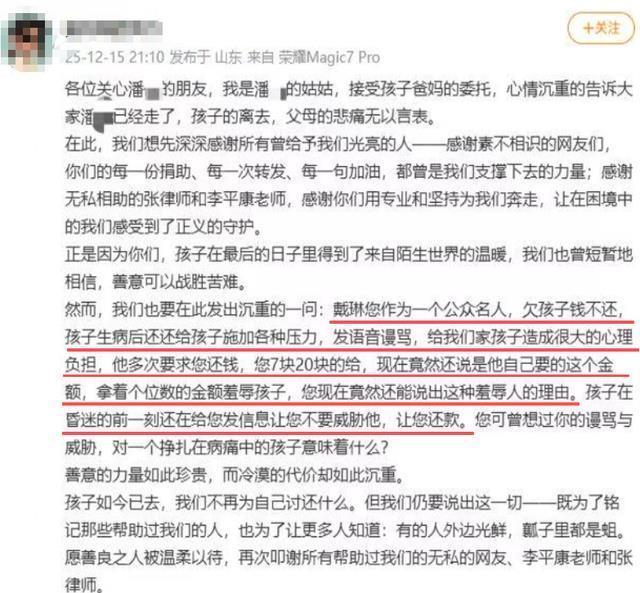Screen dimensions: 640x593
Task: Click the underlined phrase 让您还款
Action: click(x=428, y=420)
